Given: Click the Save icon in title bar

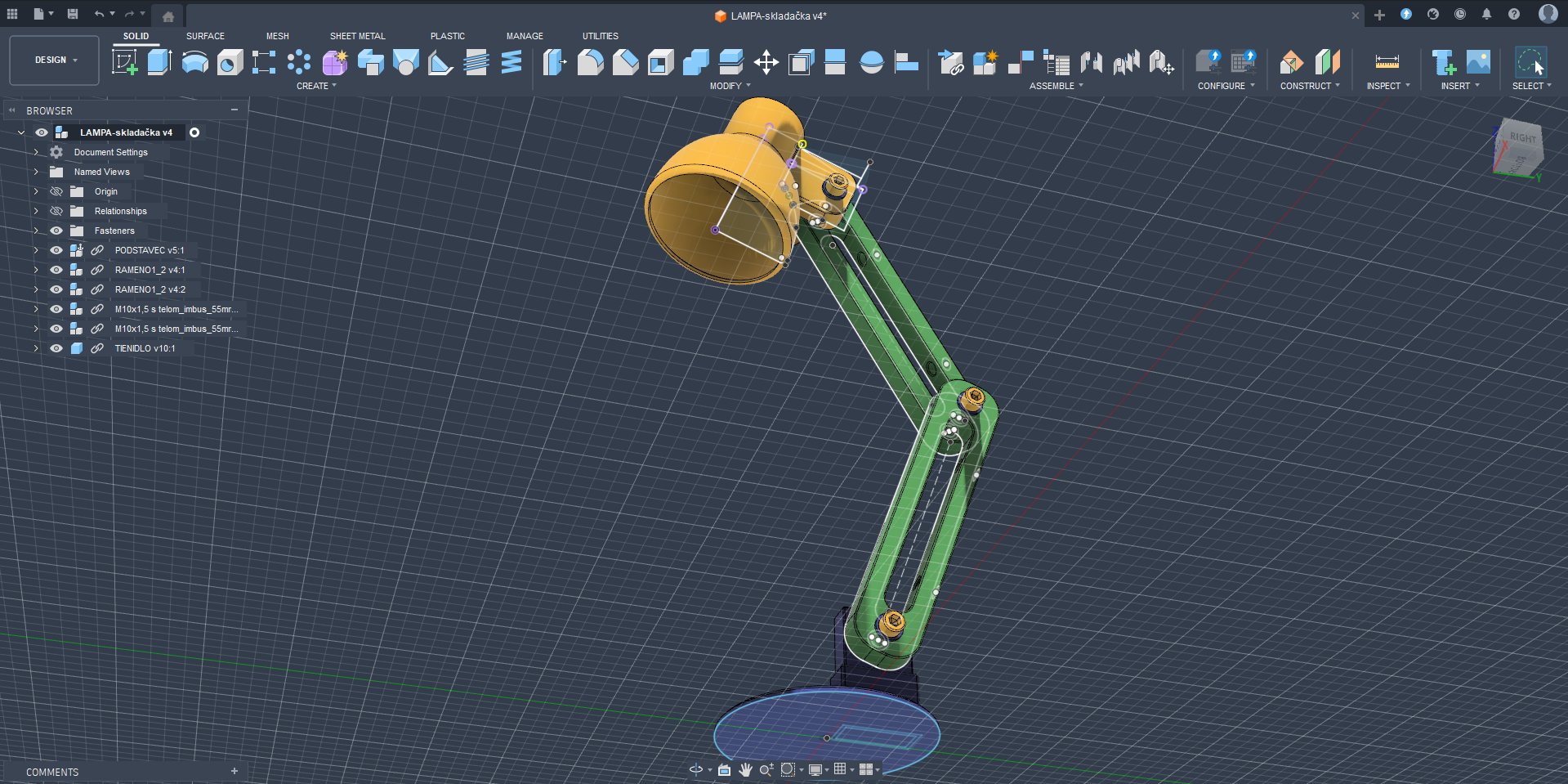Looking at the screenshot, I should pyautogui.click(x=73, y=14).
